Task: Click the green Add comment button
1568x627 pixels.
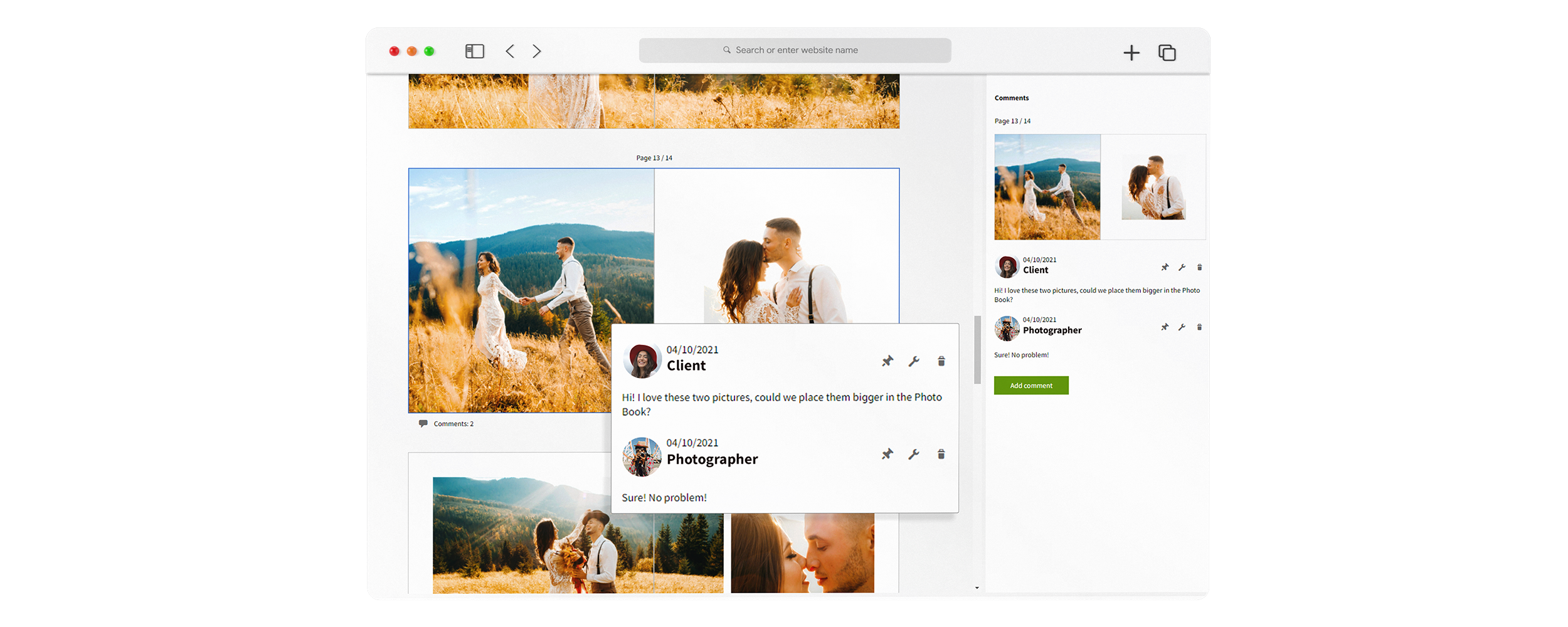Action: [1031, 386]
